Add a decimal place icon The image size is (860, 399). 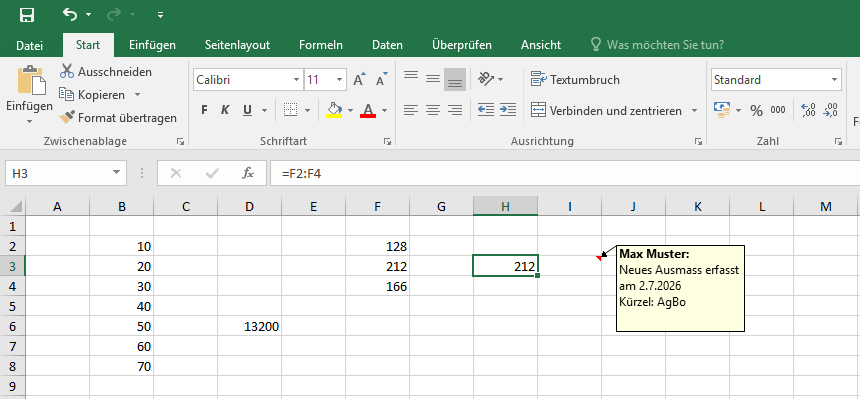pos(808,110)
